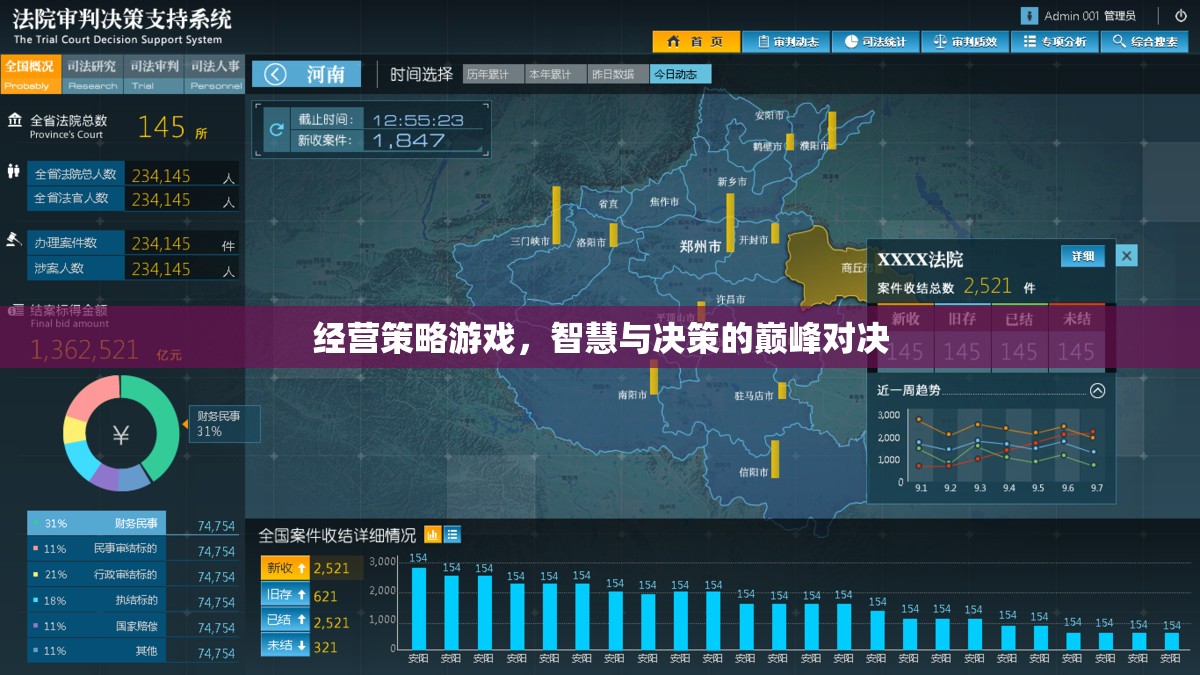
Task: Collapse the 近一周趋势 chart section
Action: 1097,391
